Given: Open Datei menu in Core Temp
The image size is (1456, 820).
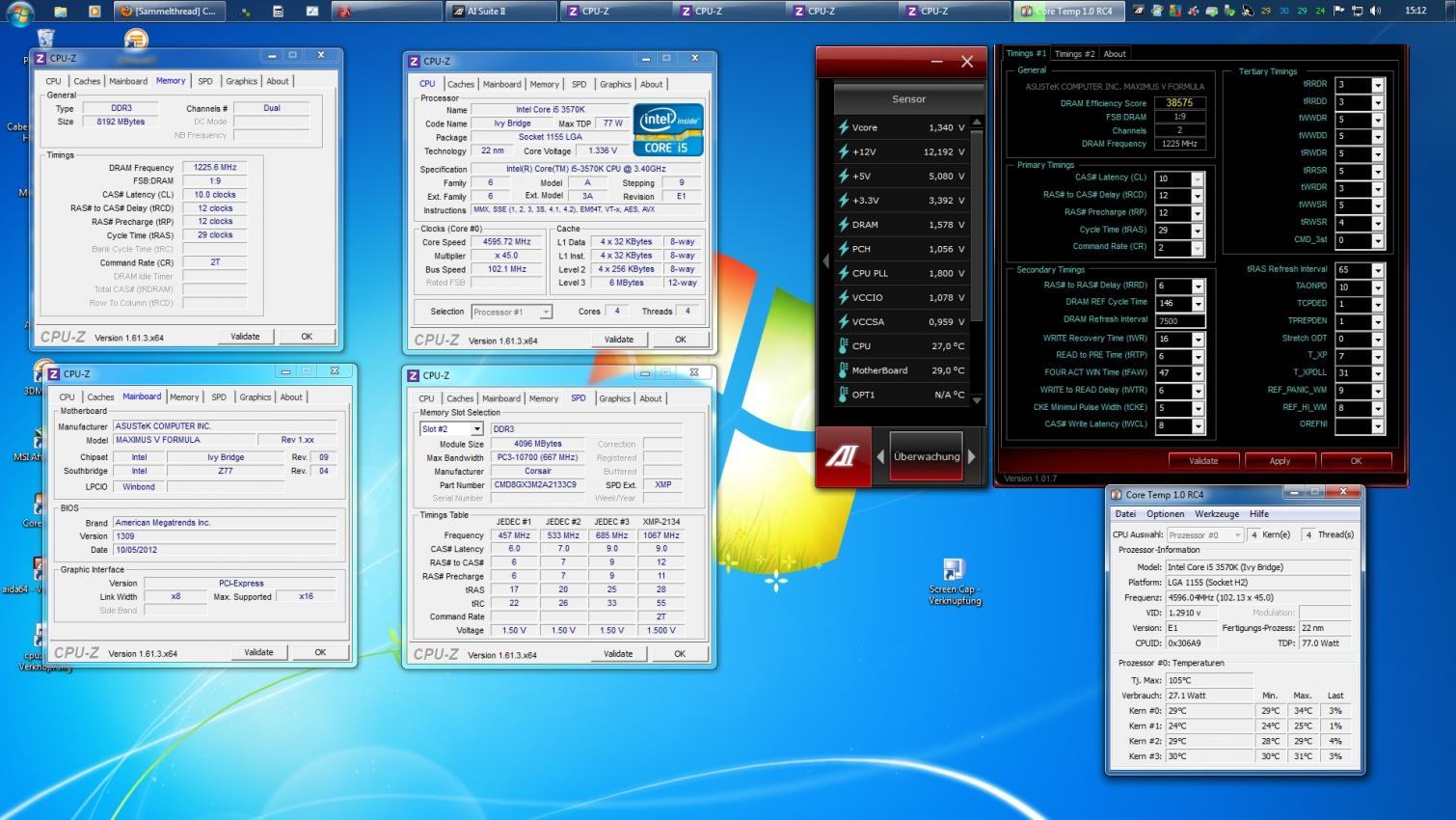Looking at the screenshot, I should [1125, 514].
